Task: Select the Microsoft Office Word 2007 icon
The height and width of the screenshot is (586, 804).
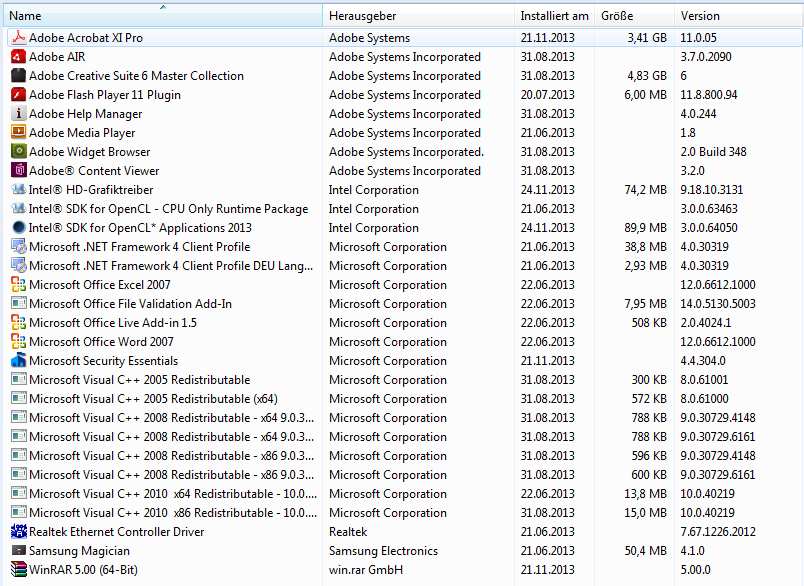Action: click(x=18, y=341)
